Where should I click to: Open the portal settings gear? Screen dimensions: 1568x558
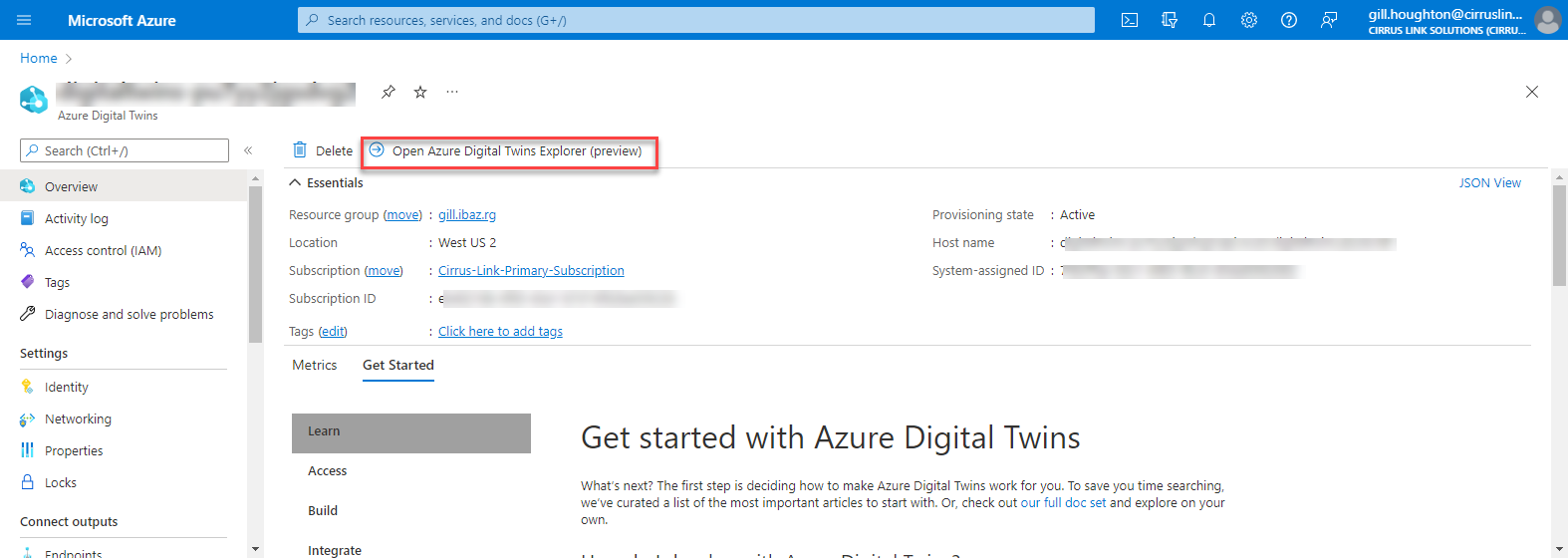(x=1249, y=20)
